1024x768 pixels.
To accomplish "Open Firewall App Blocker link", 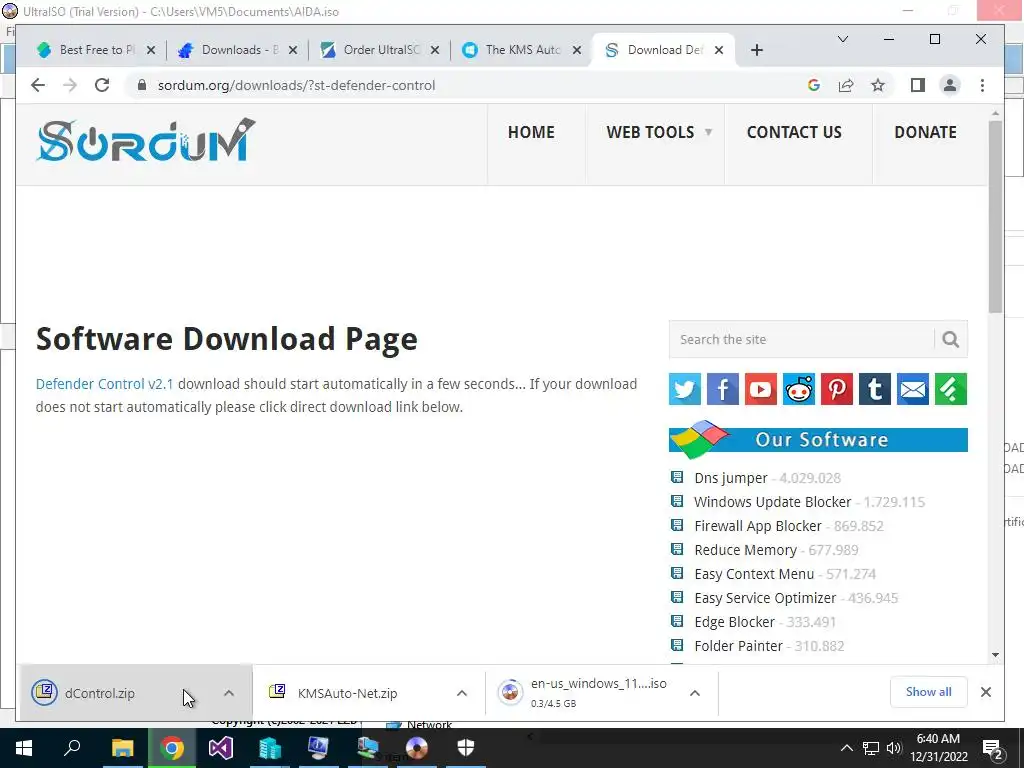I will point(758,526).
